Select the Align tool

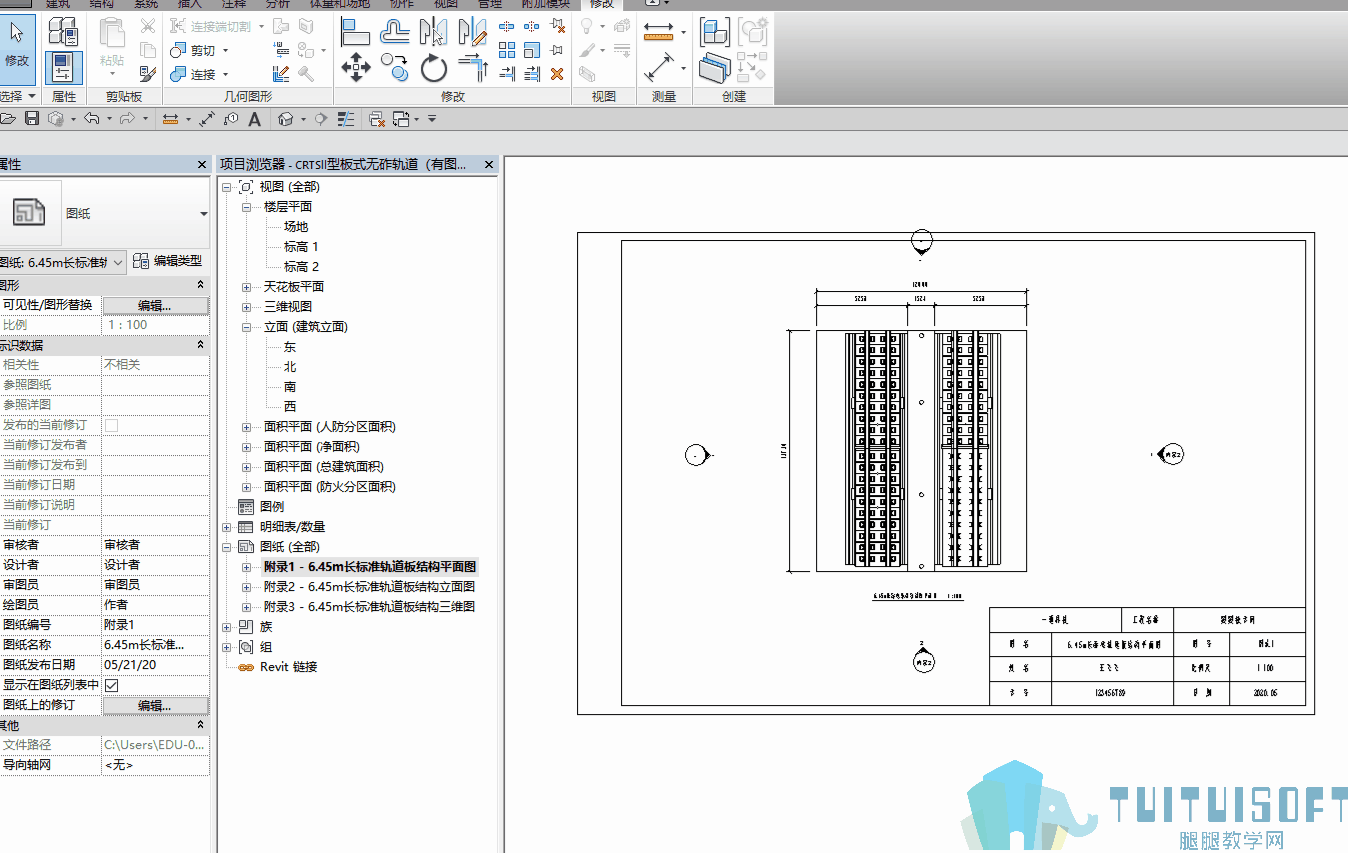pyautogui.click(x=356, y=31)
